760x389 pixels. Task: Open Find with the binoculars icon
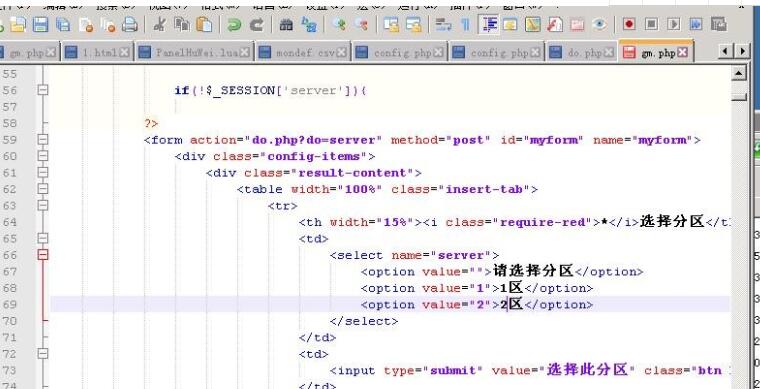[x=286, y=24]
